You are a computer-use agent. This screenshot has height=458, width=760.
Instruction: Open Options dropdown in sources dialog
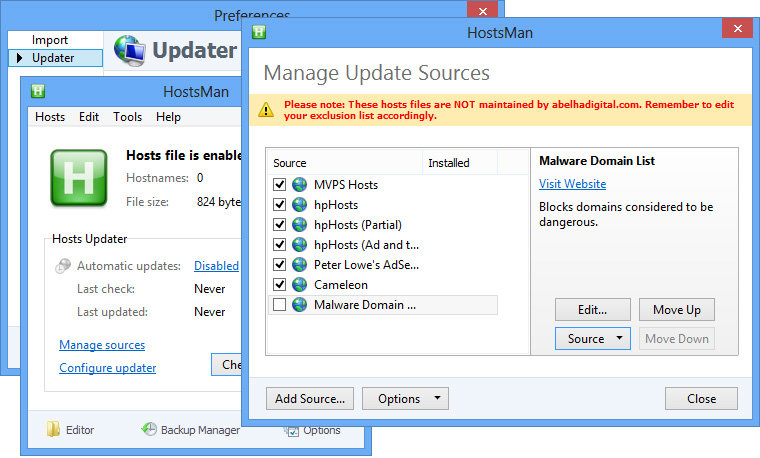tap(405, 398)
